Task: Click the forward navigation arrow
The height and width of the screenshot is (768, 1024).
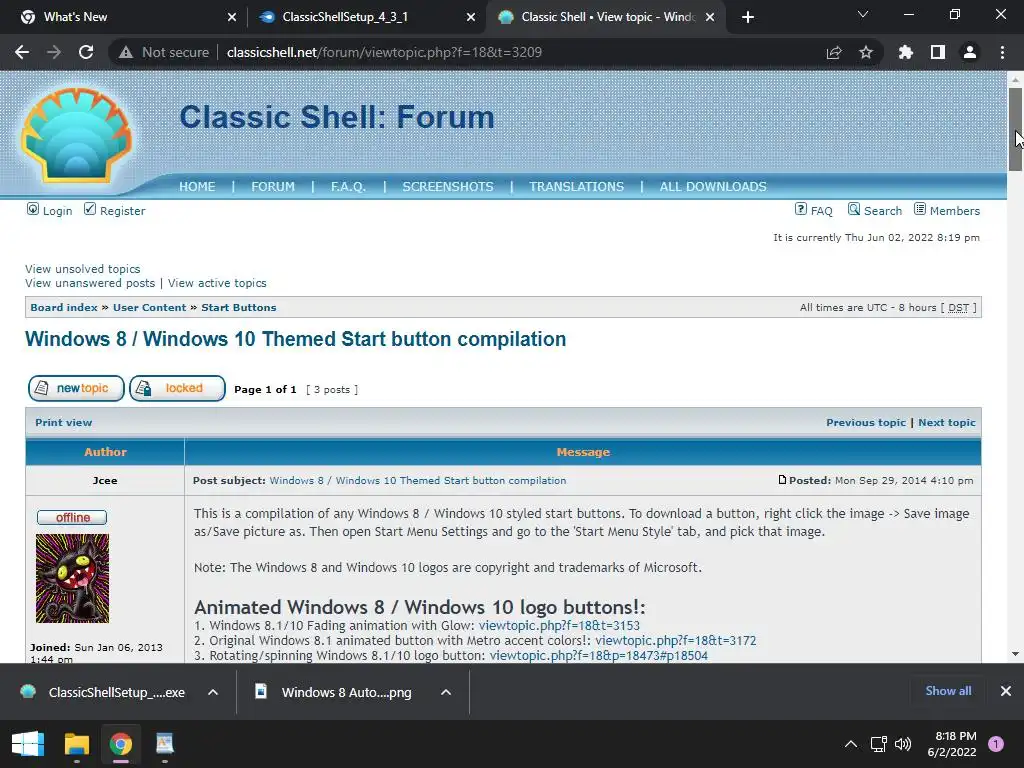Action: click(54, 52)
